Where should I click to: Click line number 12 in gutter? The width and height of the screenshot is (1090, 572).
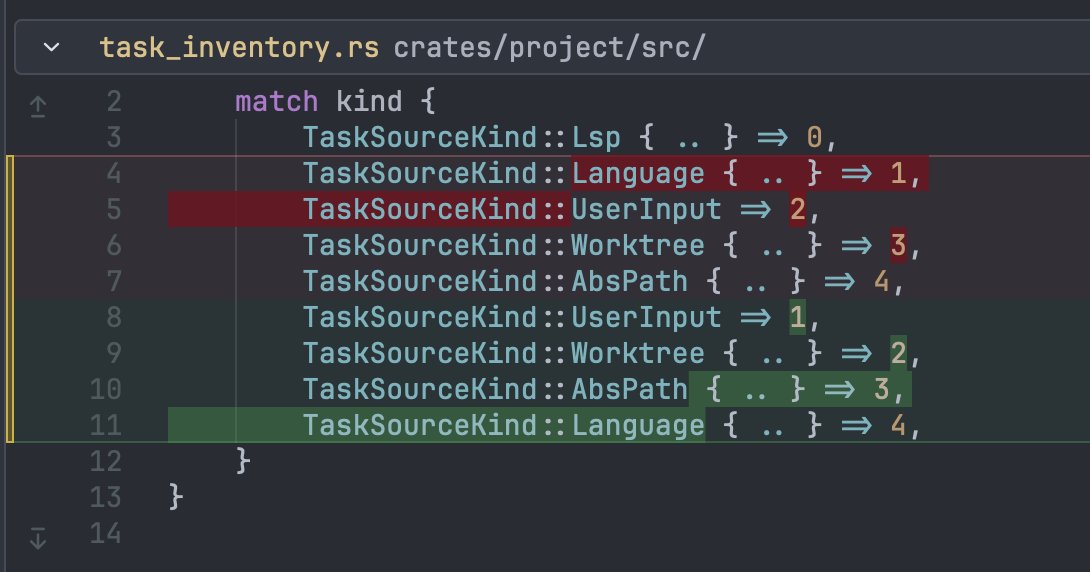[106, 461]
